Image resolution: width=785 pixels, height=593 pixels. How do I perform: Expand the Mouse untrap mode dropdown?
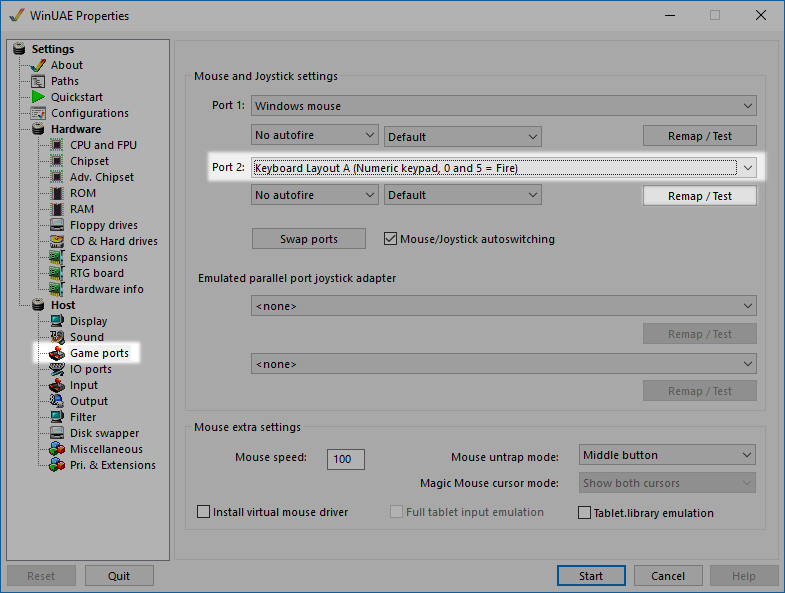click(x=667, y=455)
